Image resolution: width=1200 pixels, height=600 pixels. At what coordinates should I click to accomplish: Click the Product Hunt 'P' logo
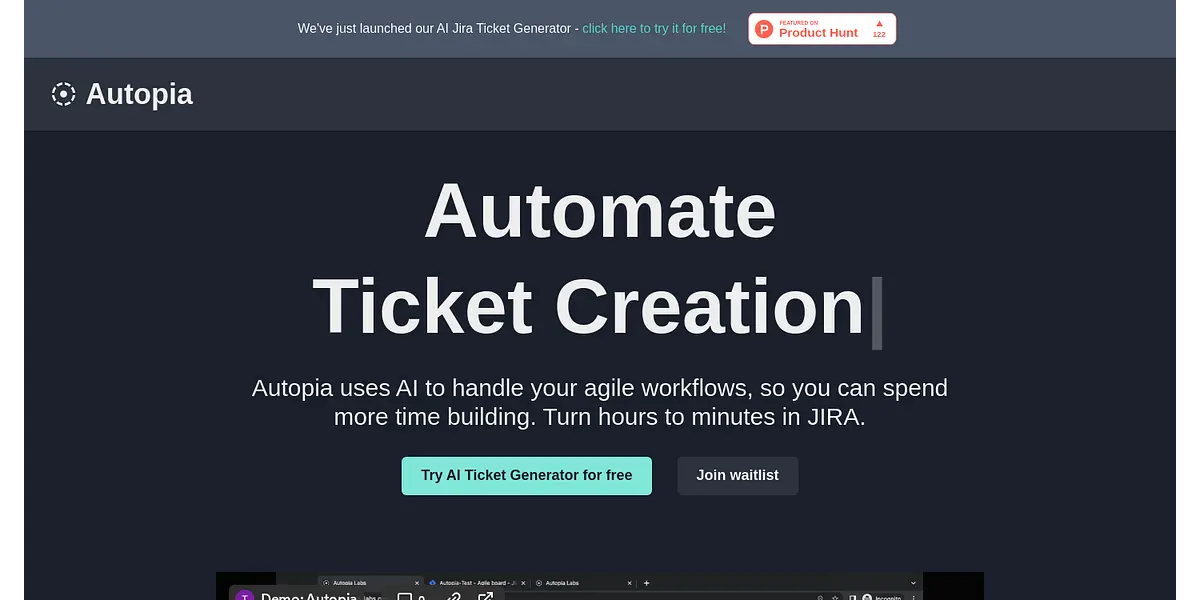coord(764,29)
